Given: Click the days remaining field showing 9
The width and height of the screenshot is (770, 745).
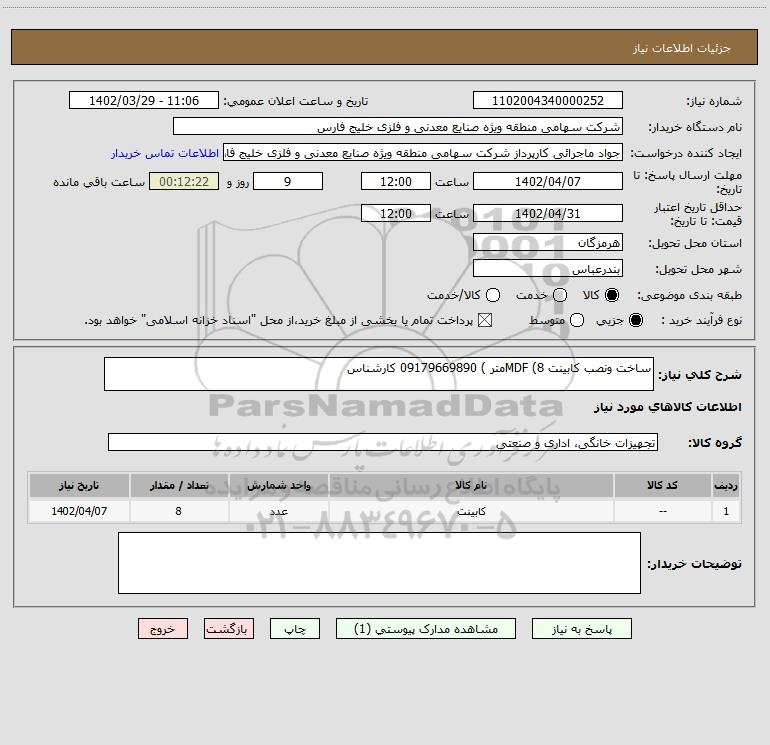Looking at the screenshot, I should tap(288, 181).
